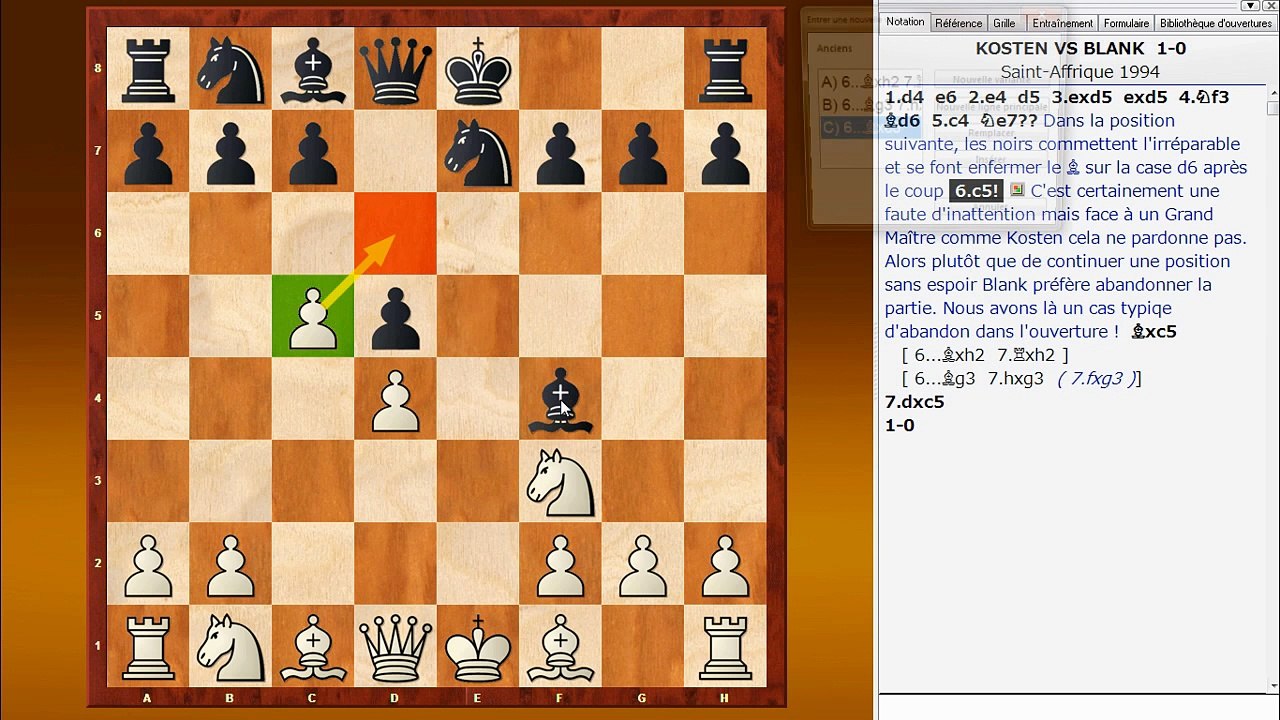
Task: Select the black knight on e7
Action: (478, 151)
